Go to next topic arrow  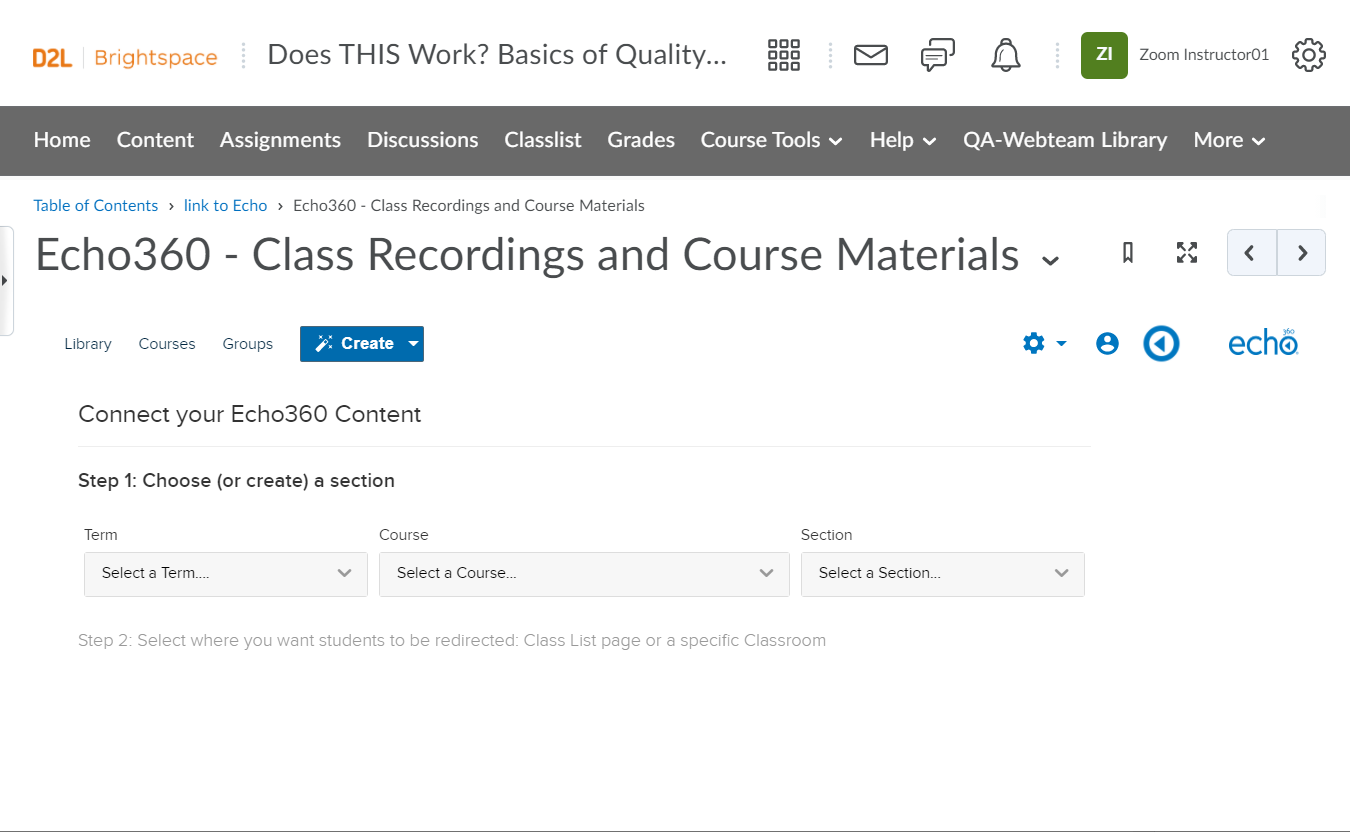click(1302, 253)
